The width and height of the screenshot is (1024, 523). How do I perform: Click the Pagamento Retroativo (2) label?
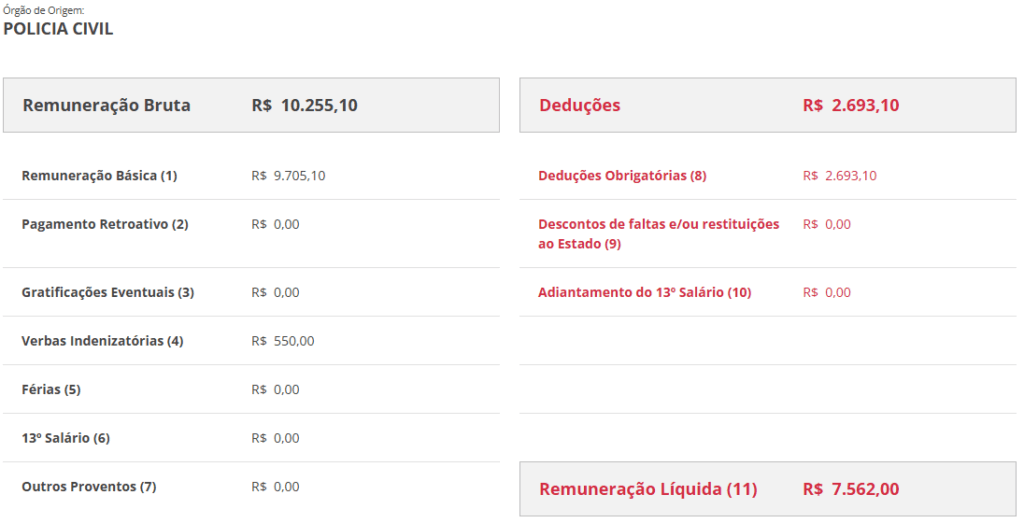[x=104, y=224]
